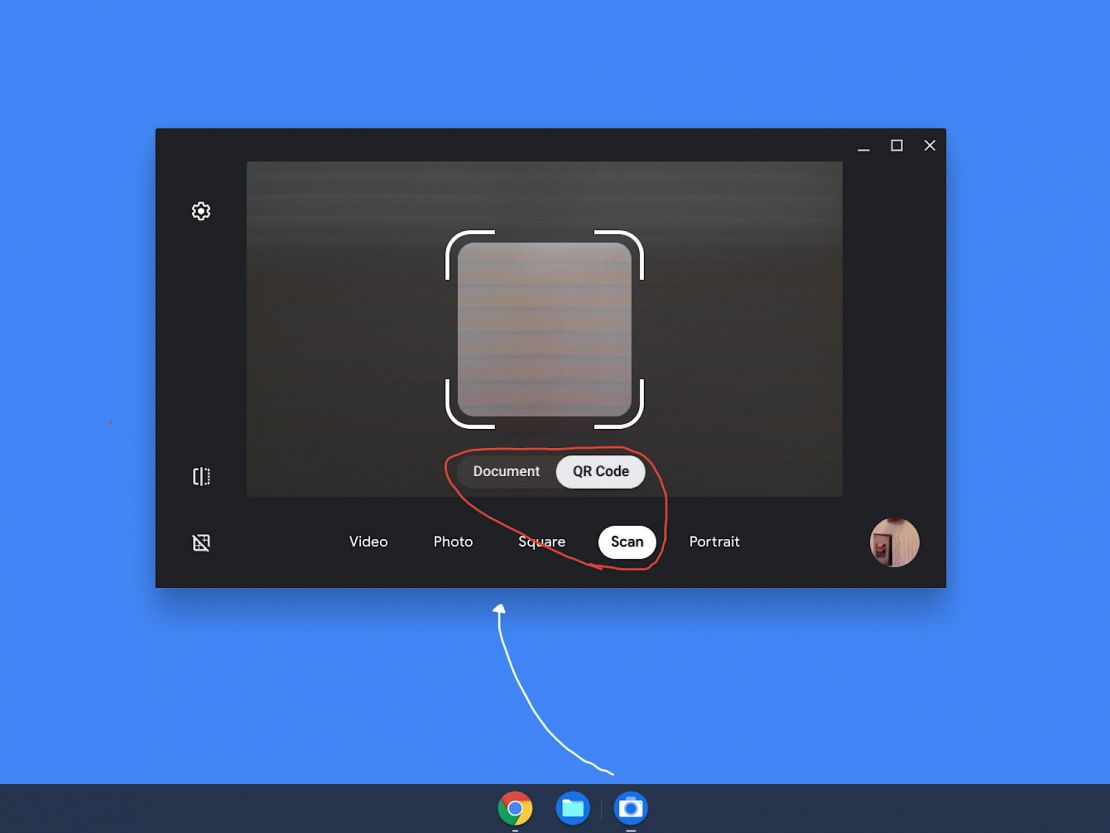Image resolution: width=1110 pixels, height=833 pixels.
Task: Minimize the Camera window
Action: click(x=863, y=145)
